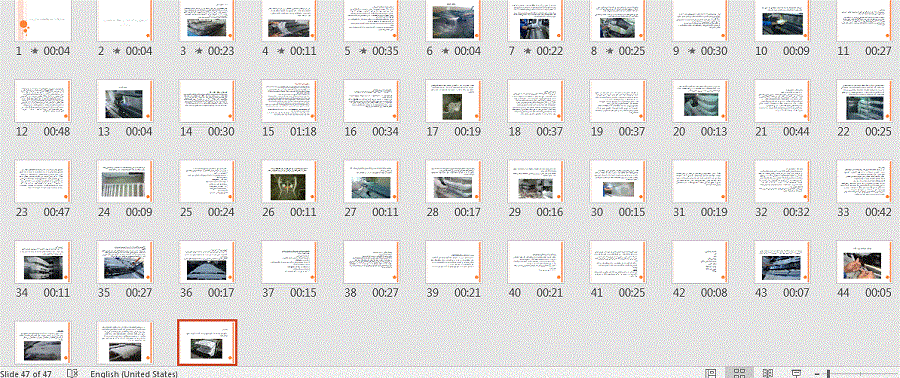Select the Slide Sorter view icon
The image size is (900, 378).
[739, 373]
